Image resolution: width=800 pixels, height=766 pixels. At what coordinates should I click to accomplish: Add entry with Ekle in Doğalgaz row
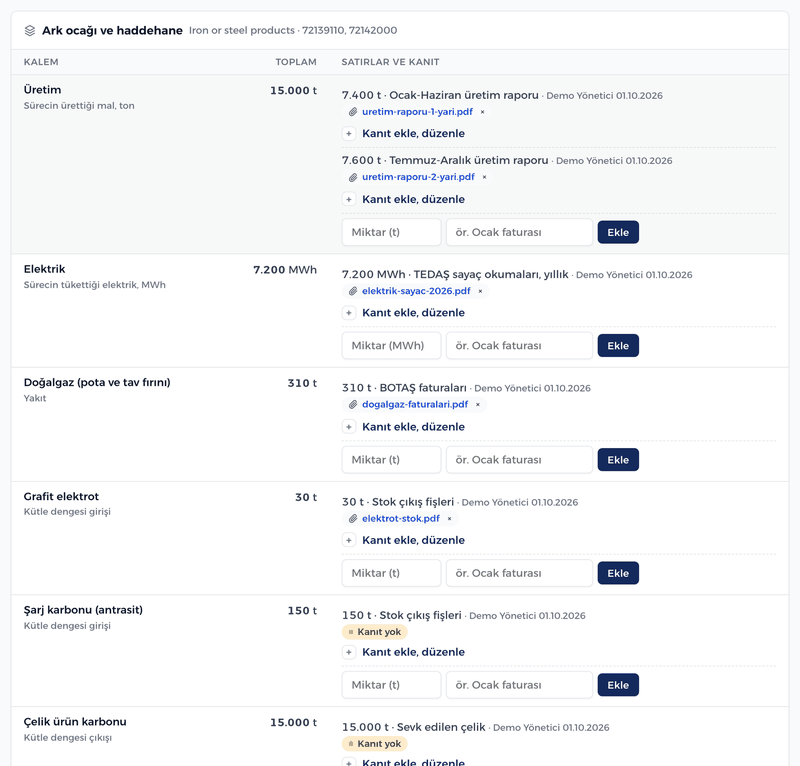(618, 460)
